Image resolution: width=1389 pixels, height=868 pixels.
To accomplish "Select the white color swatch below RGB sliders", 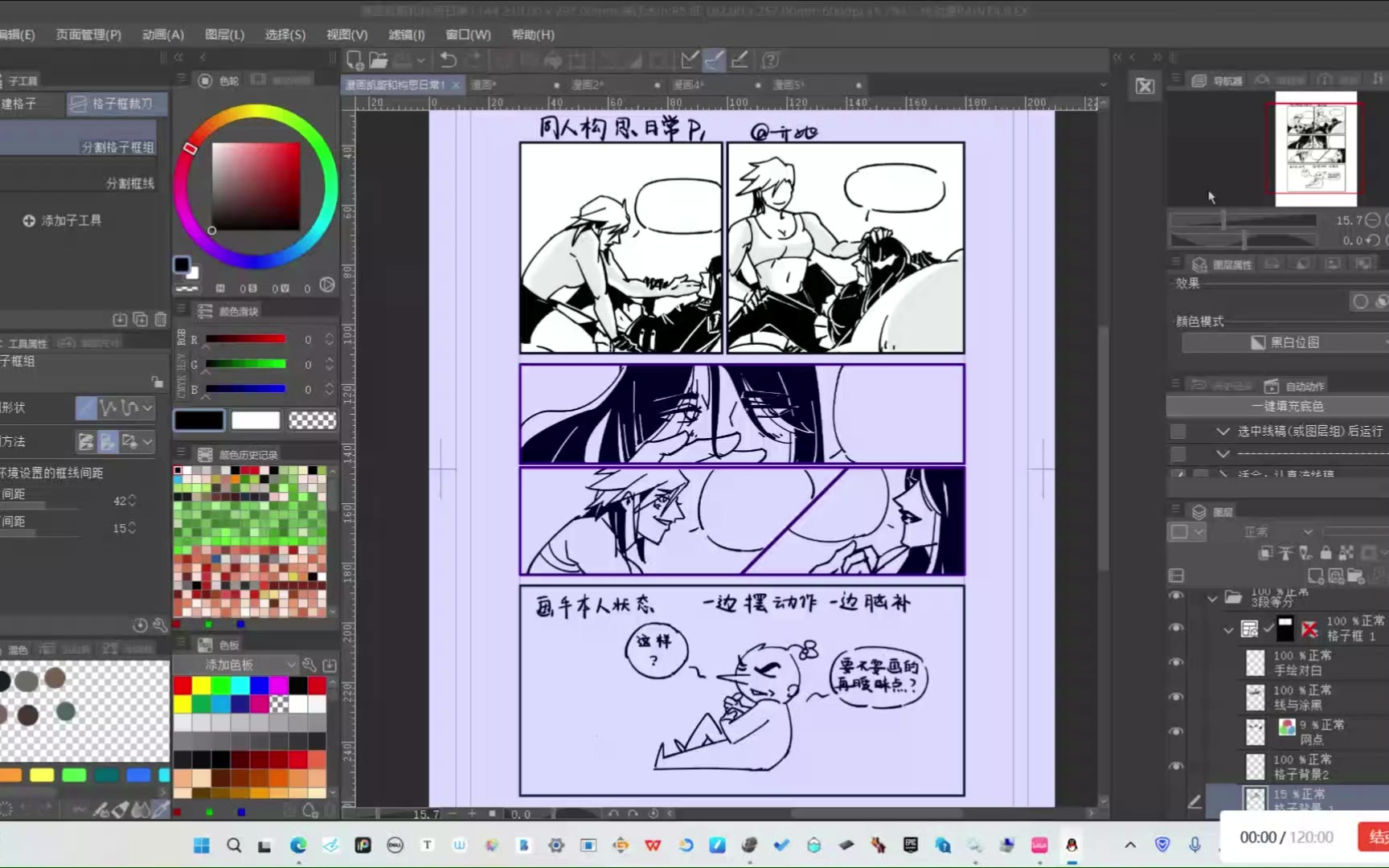I will click(x=256, y=420).
